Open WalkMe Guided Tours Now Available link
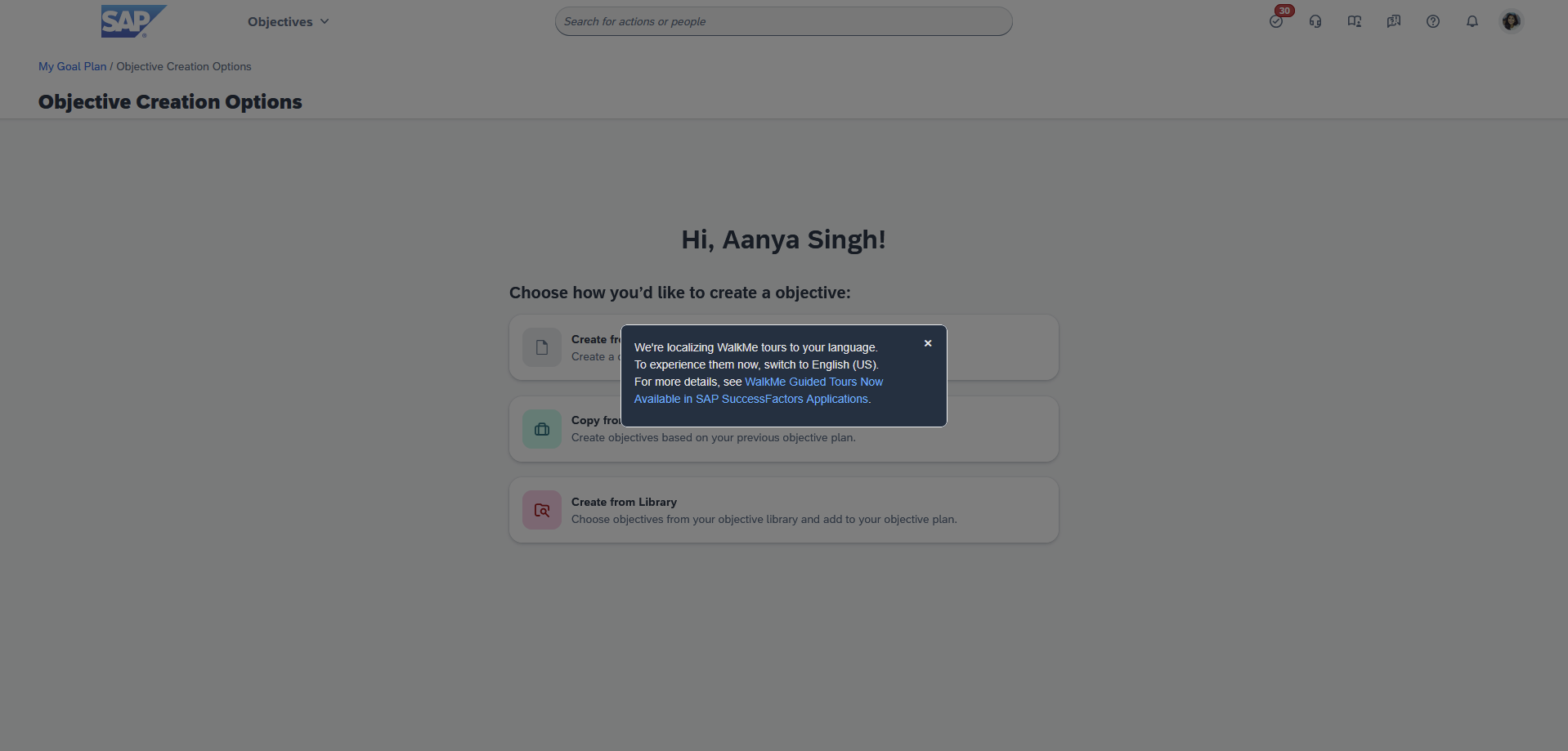The height and width of the screenshot is (751, 1568). [x=759, y=391]
